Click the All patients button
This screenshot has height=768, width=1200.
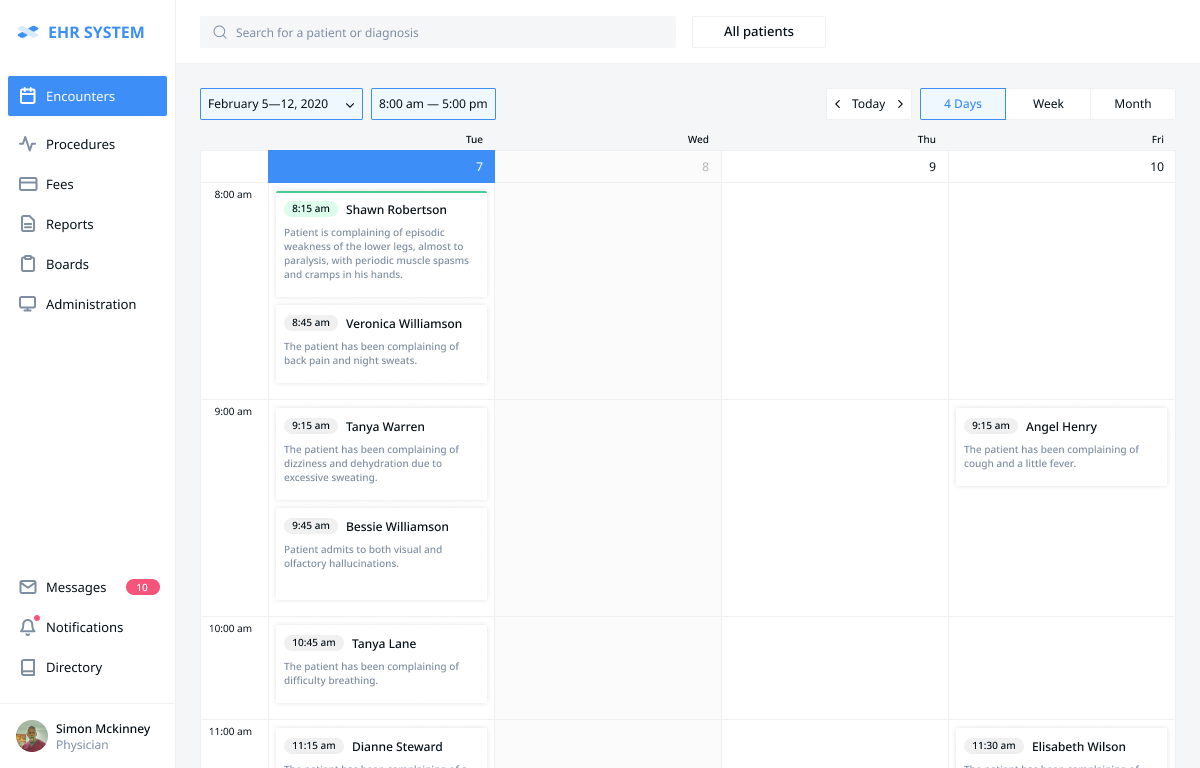tap(759, 32)
